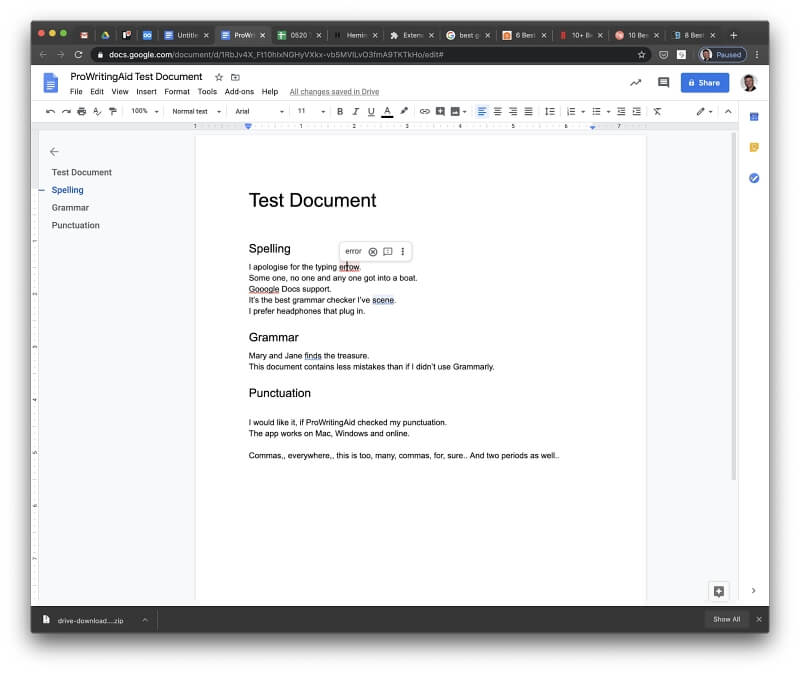Image resolution: width=800 pixels, height=674 pixels.
Task: Clear formatting with toolbar icon
Action: (657, 111)
